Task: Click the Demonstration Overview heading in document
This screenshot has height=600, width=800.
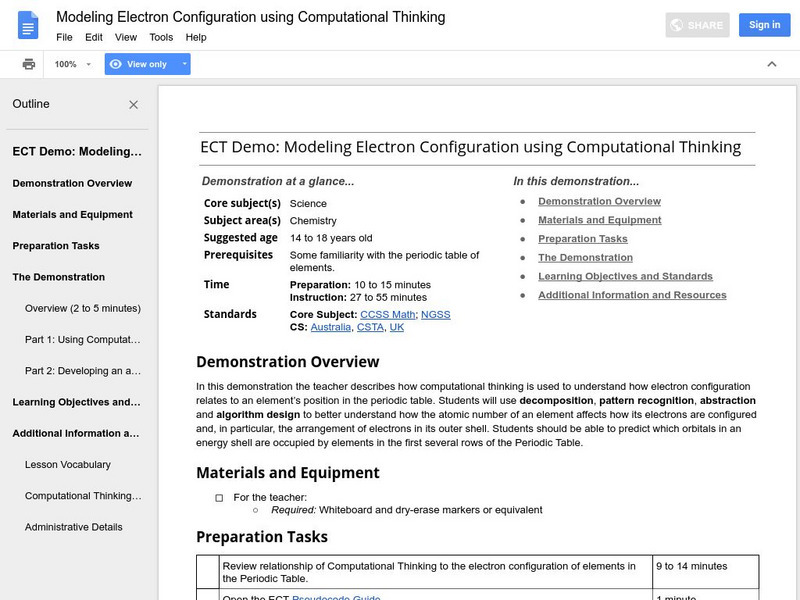Action: click(288, 362)
